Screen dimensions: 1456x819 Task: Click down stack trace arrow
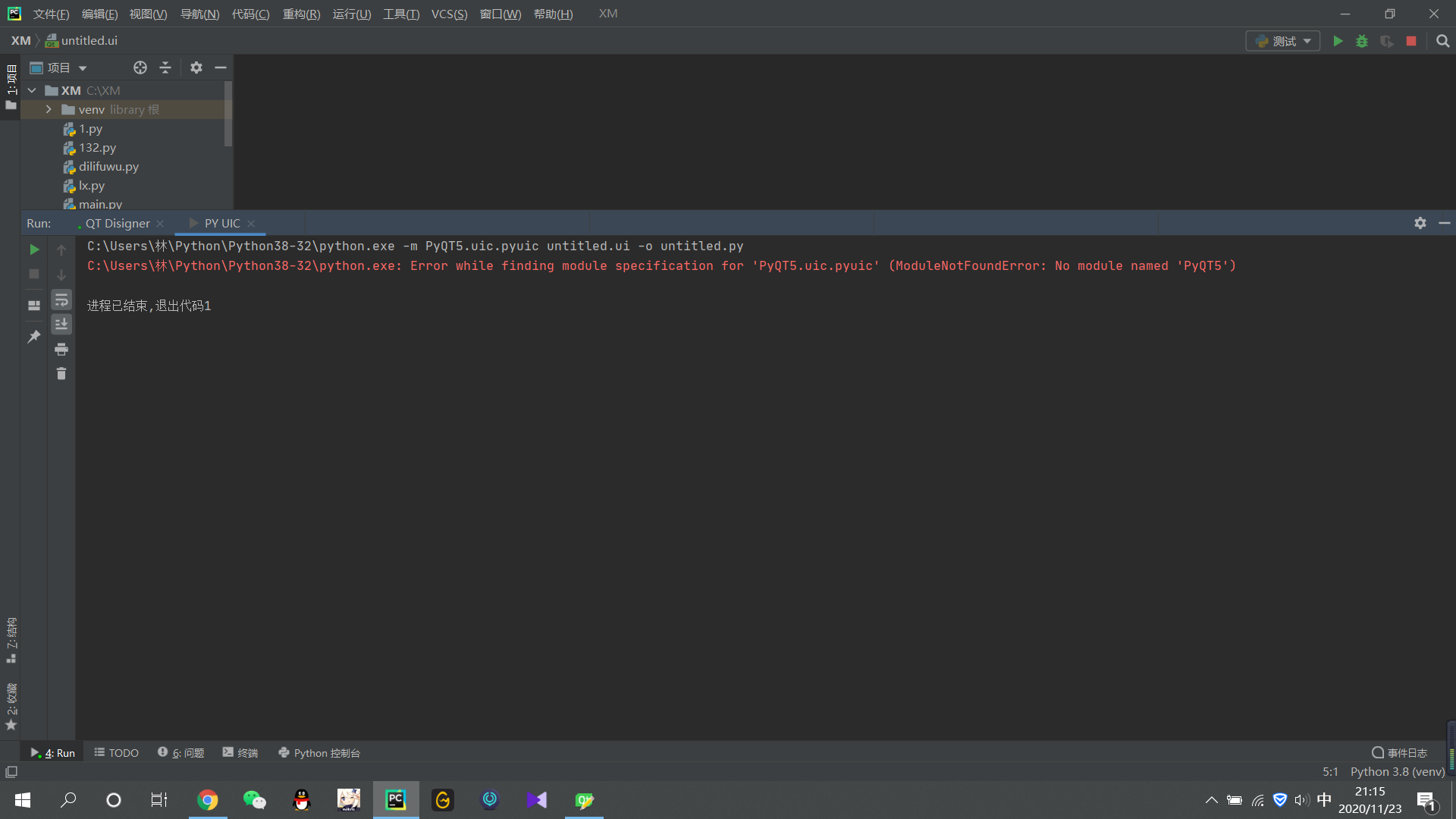(x=61, y=275)
